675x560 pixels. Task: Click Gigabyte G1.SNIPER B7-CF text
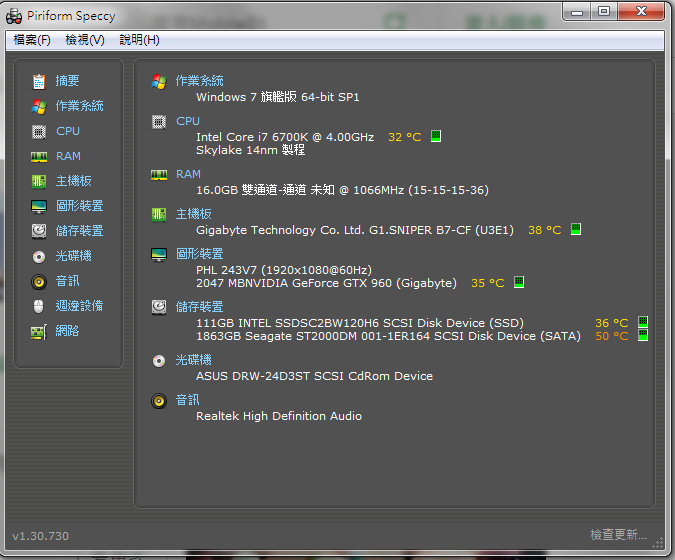(x=355, y=230)
